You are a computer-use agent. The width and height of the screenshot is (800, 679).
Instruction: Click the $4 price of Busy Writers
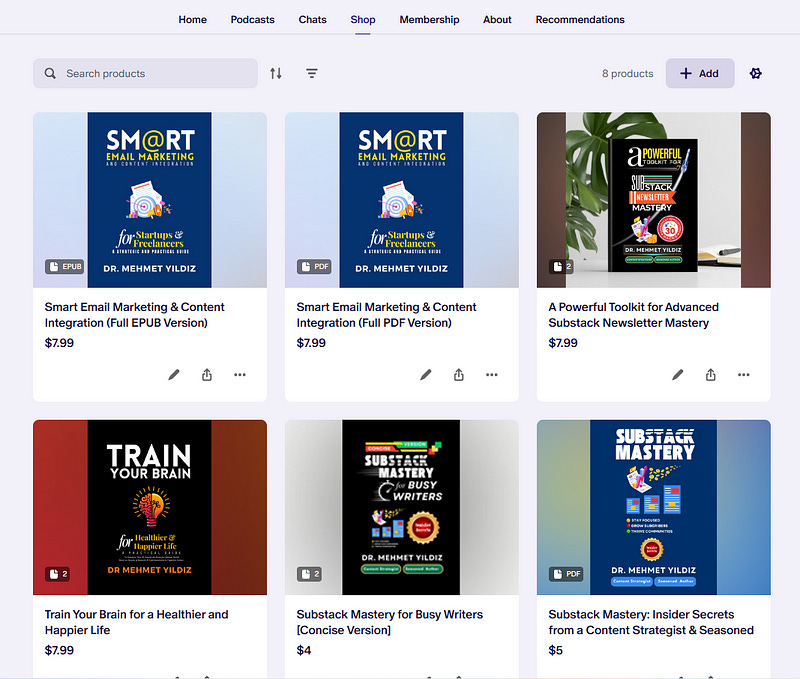304,650
